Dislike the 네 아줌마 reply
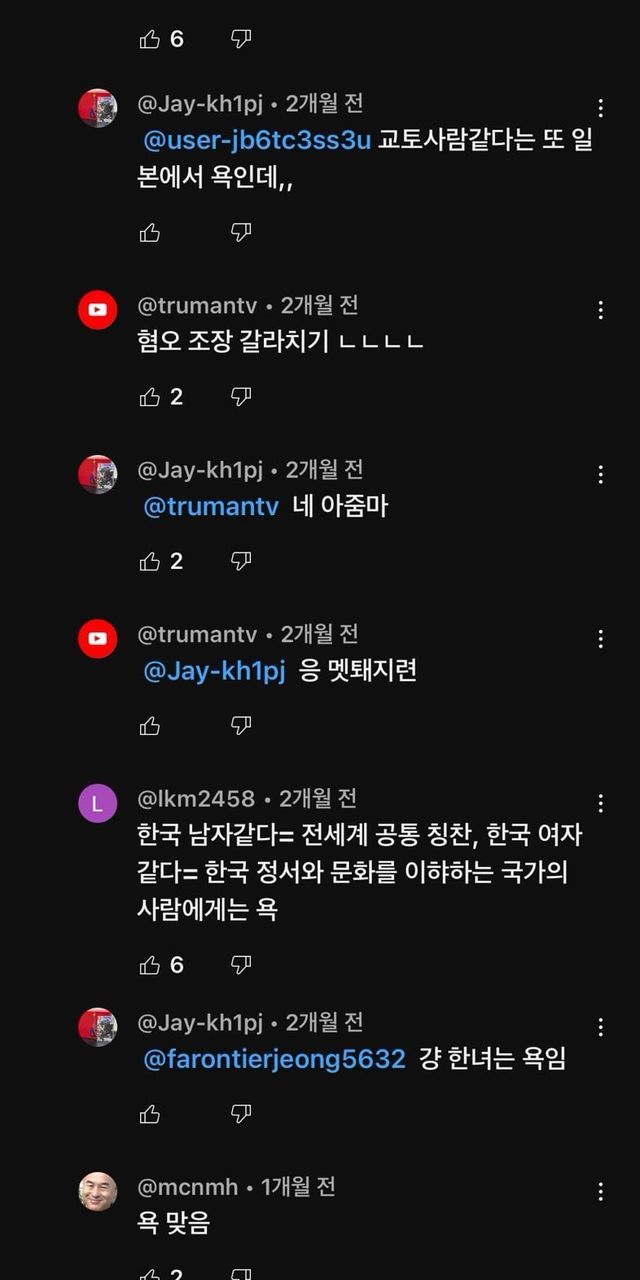The width and height of the screenshot is (640, 1280). tap(241, 561)
